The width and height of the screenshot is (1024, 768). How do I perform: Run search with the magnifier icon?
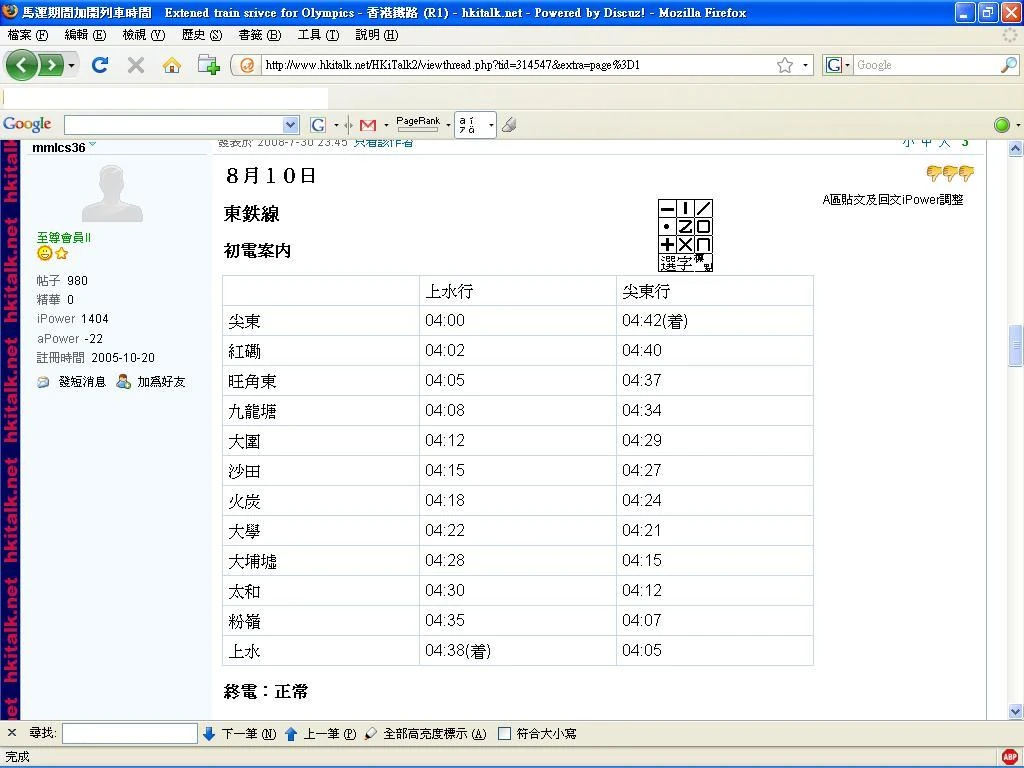(1009, 65)
